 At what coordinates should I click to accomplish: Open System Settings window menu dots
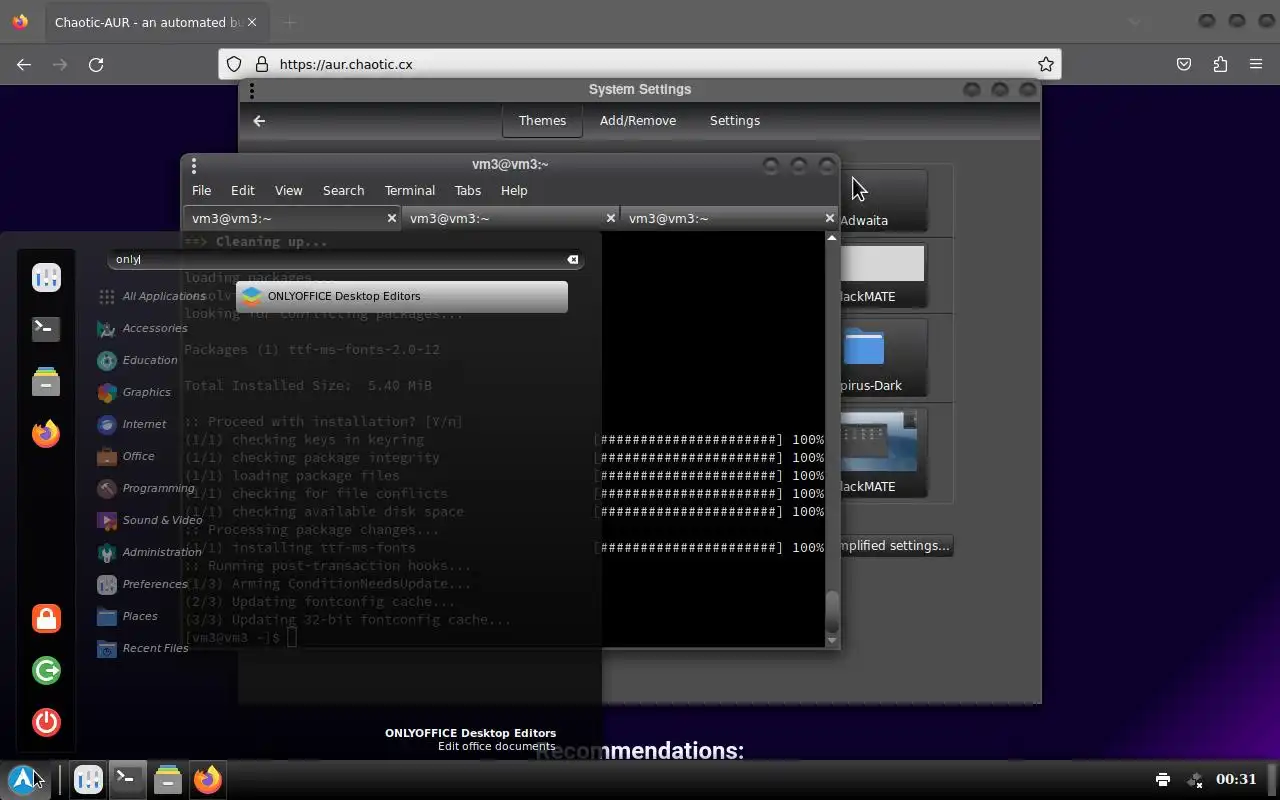(252, 90)
